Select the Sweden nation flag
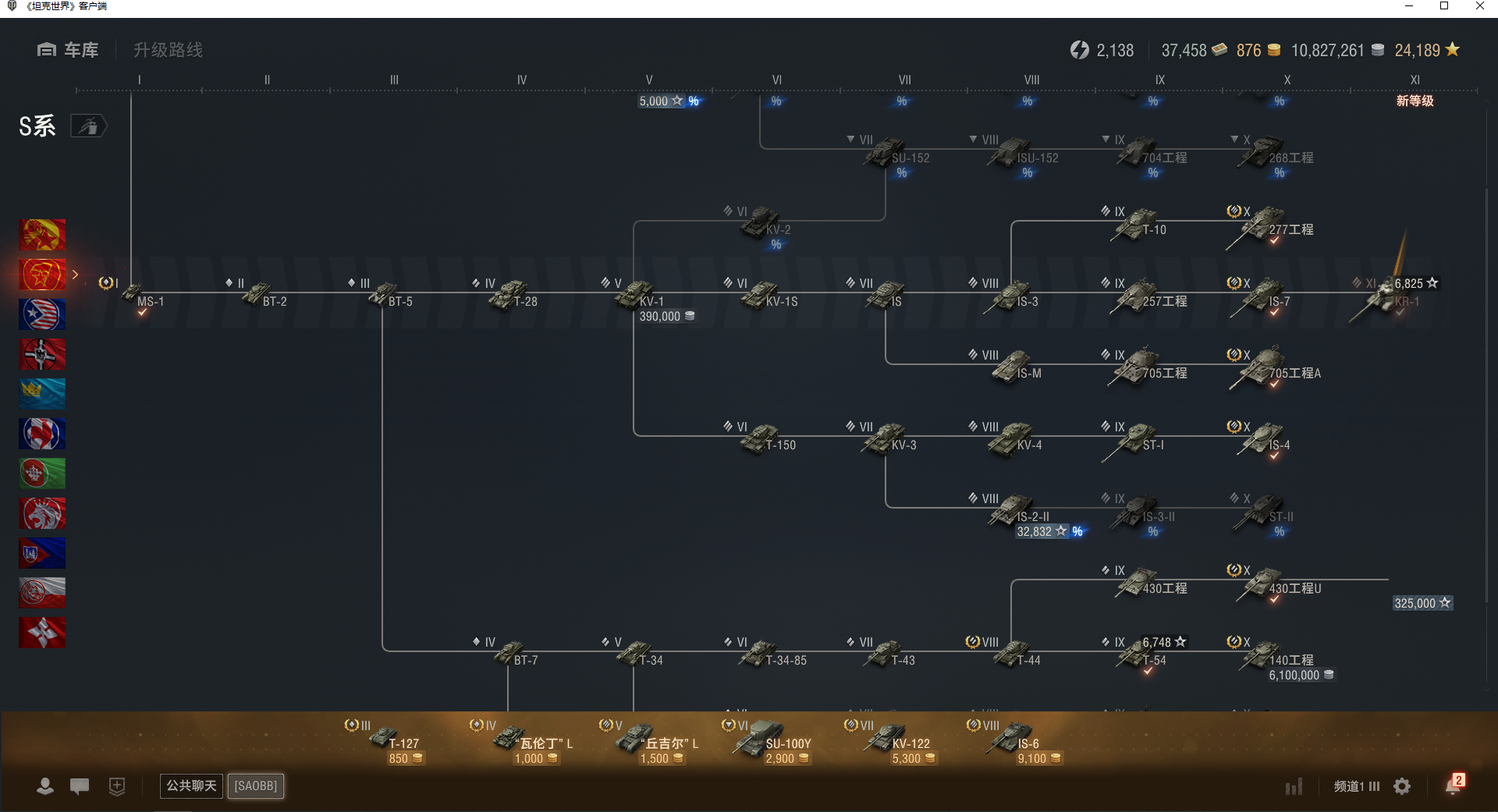 [x=42, y=394]
